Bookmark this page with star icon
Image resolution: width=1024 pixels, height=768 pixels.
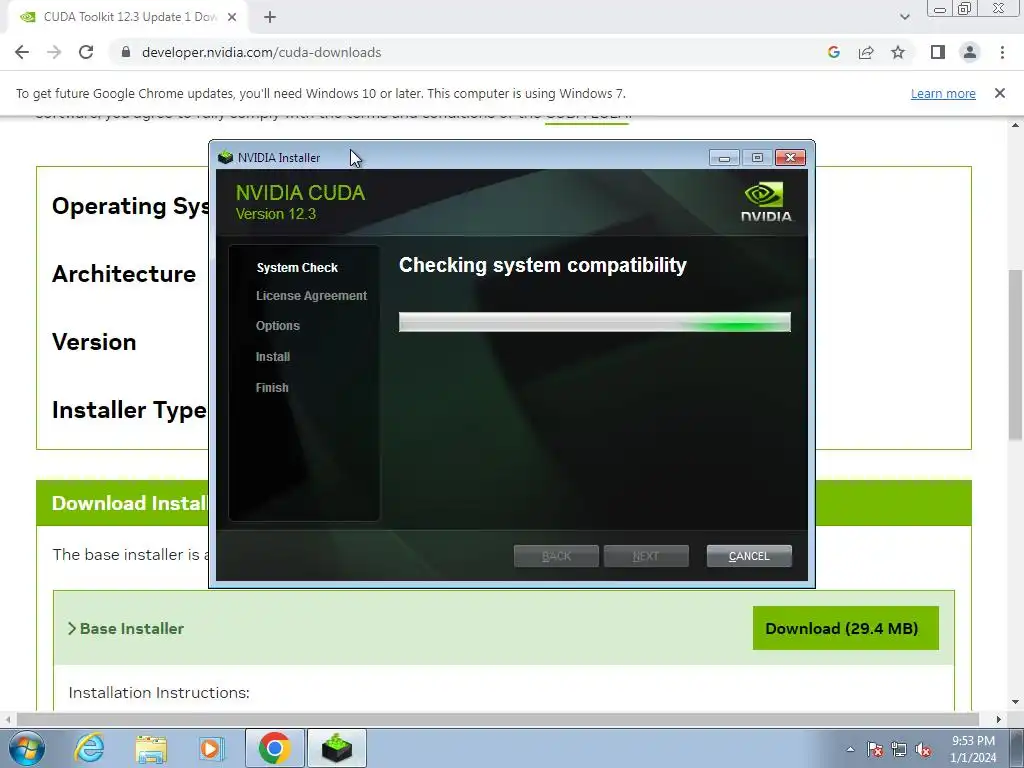898,52
